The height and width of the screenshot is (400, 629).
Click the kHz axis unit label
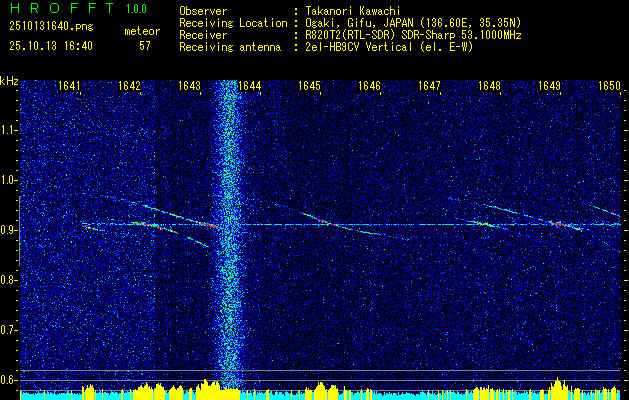click(9, 81)
